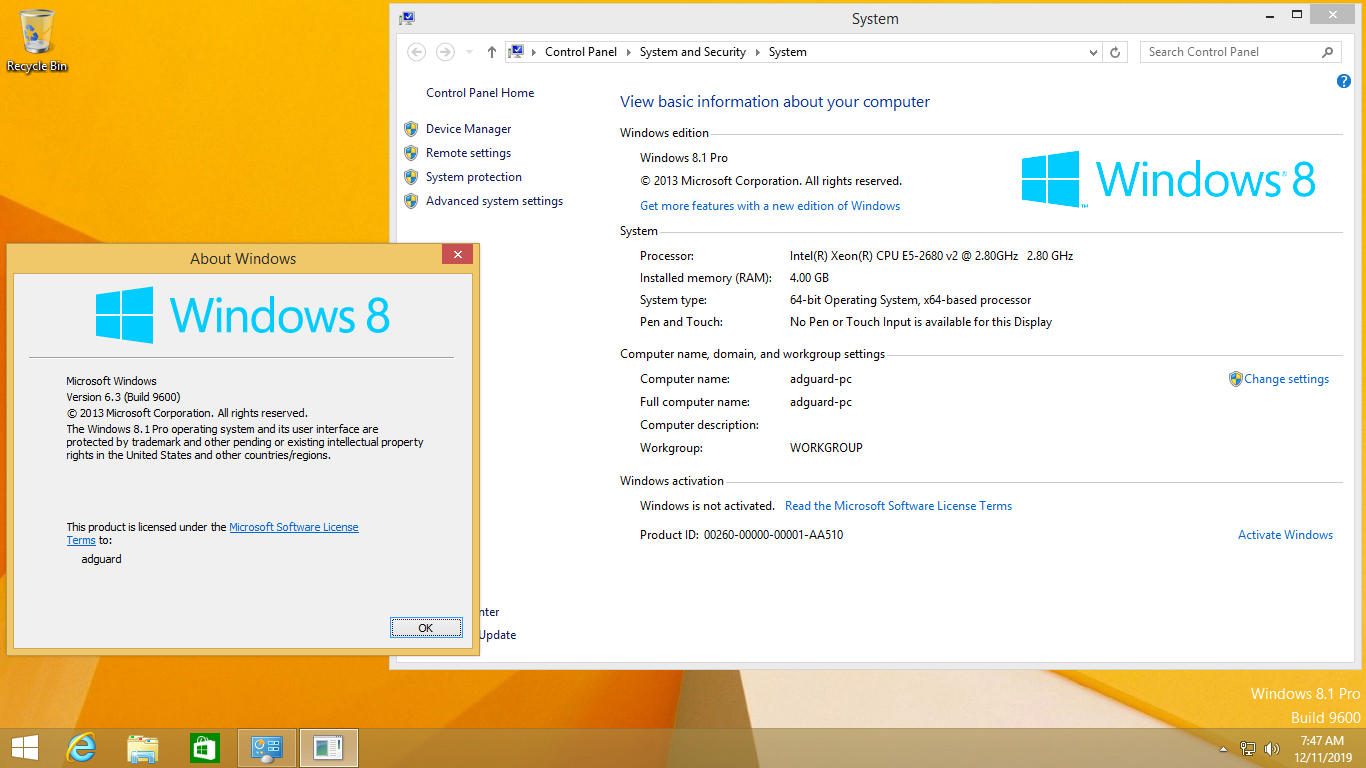Maximize the System window
The image size is (1366, 768).
1297,14
